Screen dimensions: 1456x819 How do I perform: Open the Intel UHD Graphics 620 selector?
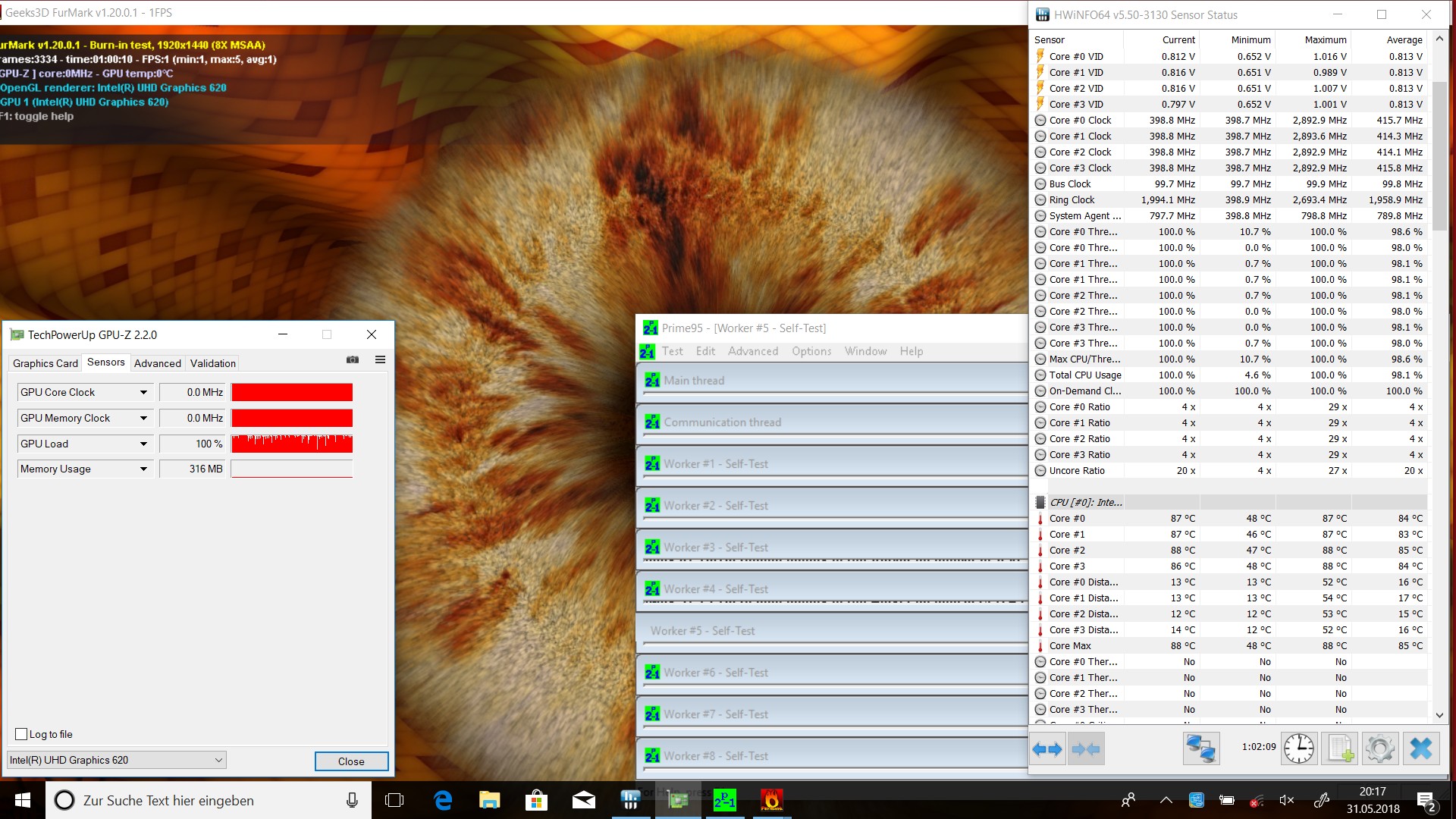click(116, 760)
